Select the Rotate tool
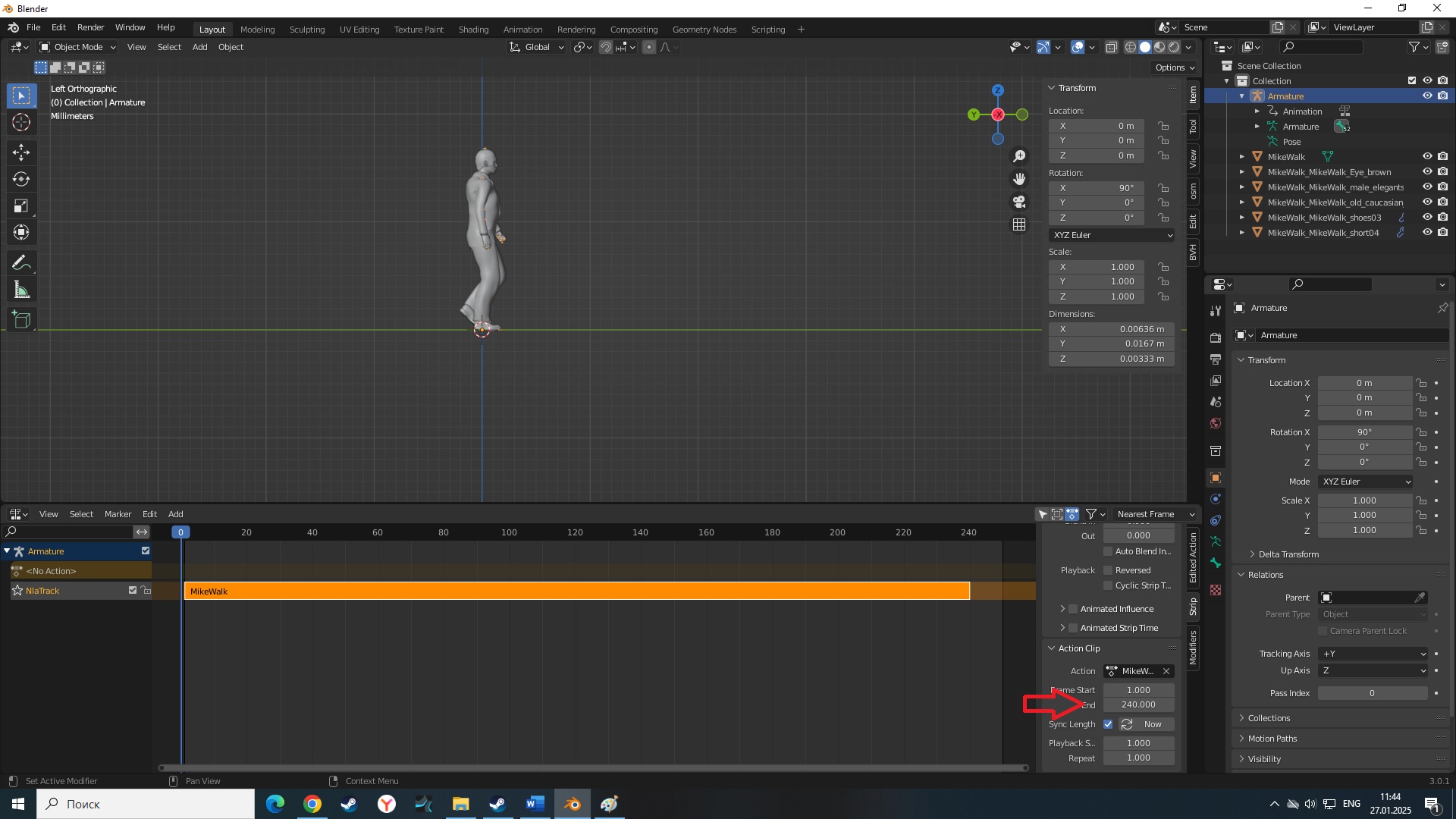The width and height of the screenshot is (1456, 819). 21,180
